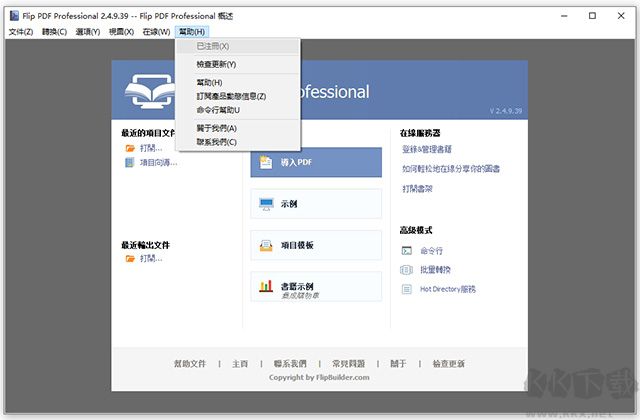Click the Copyright by FlipBuilder.com text
The width and height of the screenshot is (640, 420).
tap(319, 378)
